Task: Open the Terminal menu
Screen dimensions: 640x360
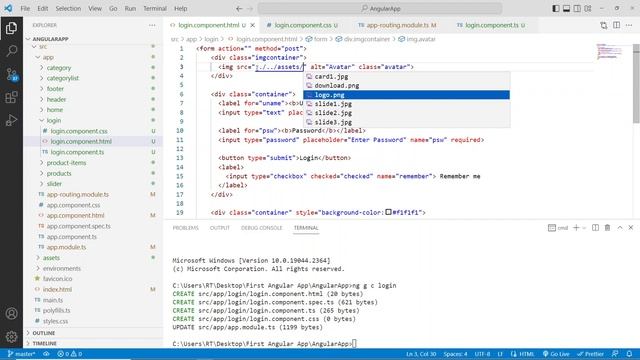Action: pyautogui.click(x=155, y=9)
